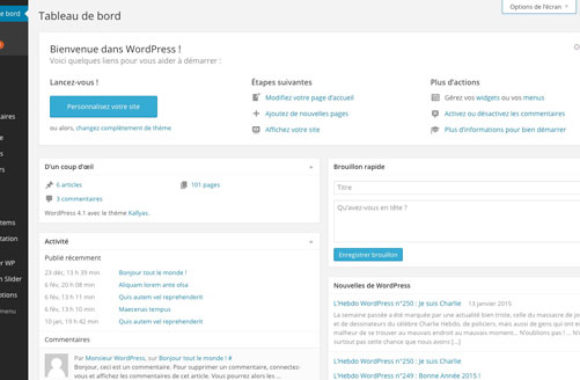The image size is (580, 380).
Task: Open Ajoutez de nouvelles pages link
Action: (307, 114)
